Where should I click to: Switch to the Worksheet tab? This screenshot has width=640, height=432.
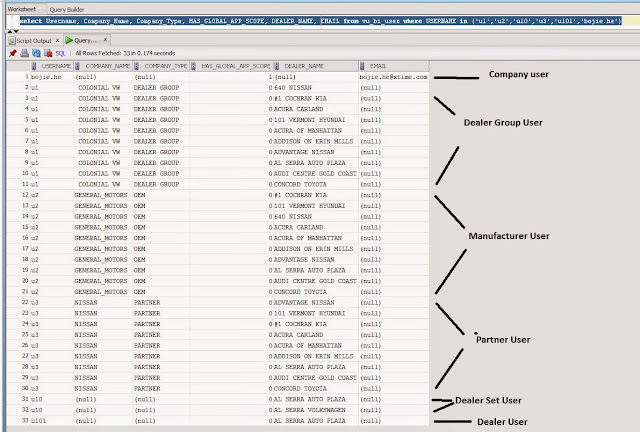point(22,9)
